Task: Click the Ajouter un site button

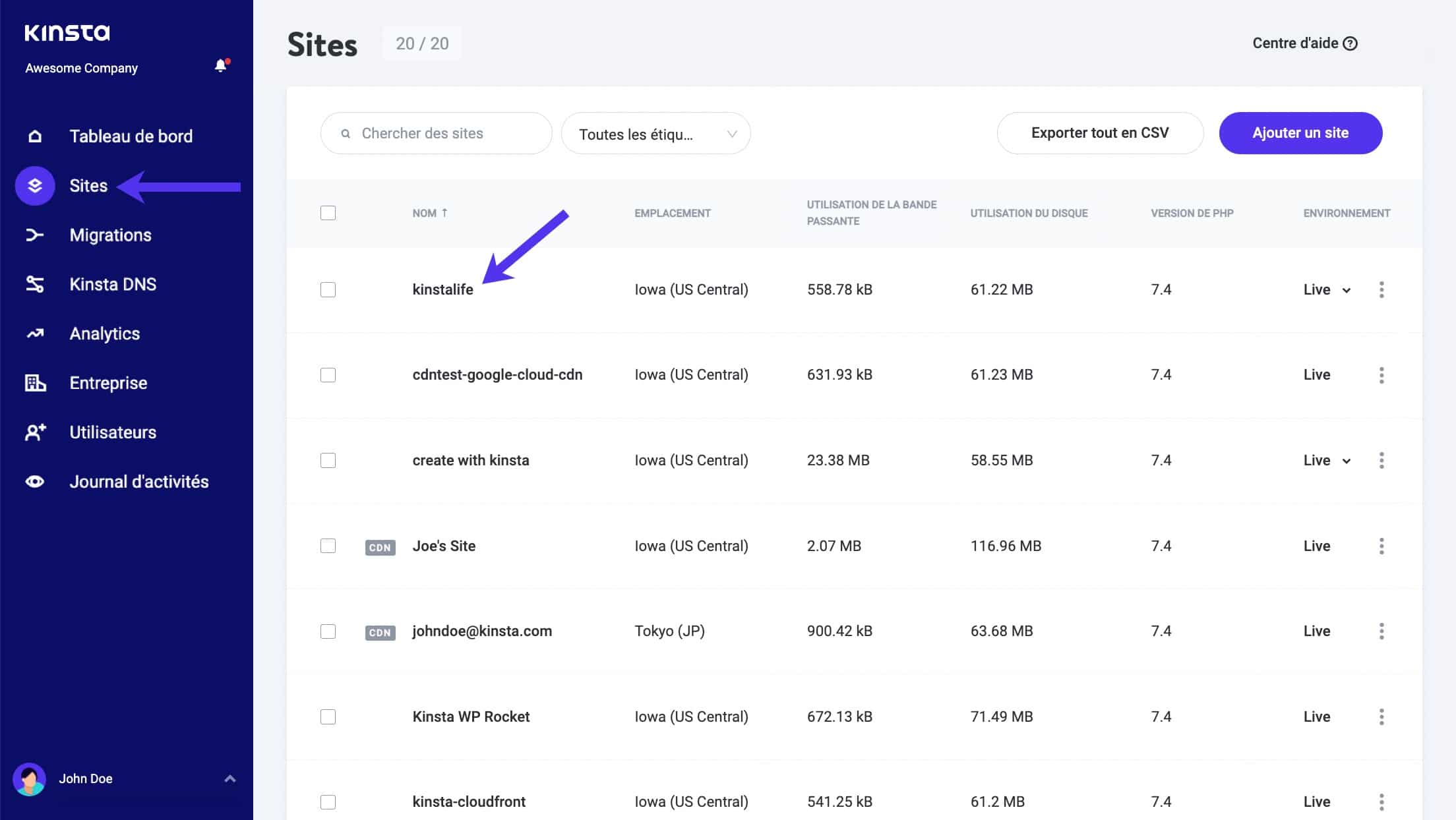Action: 1300,132
